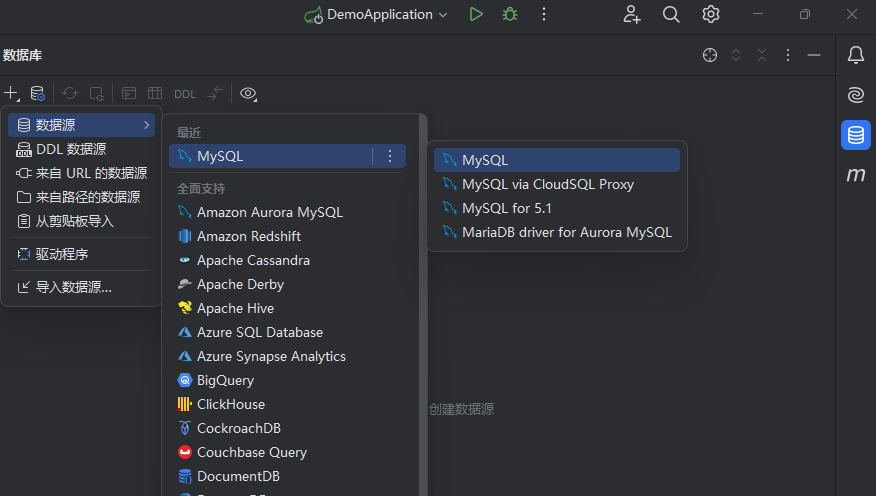Click the add collaborator person icon
This screenshot has height=496, width=876.
[x=631, y=14]
